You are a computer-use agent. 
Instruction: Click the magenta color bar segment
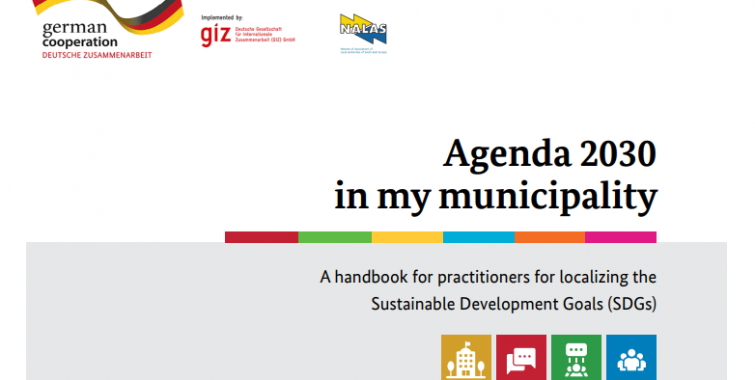pos(621,237)
